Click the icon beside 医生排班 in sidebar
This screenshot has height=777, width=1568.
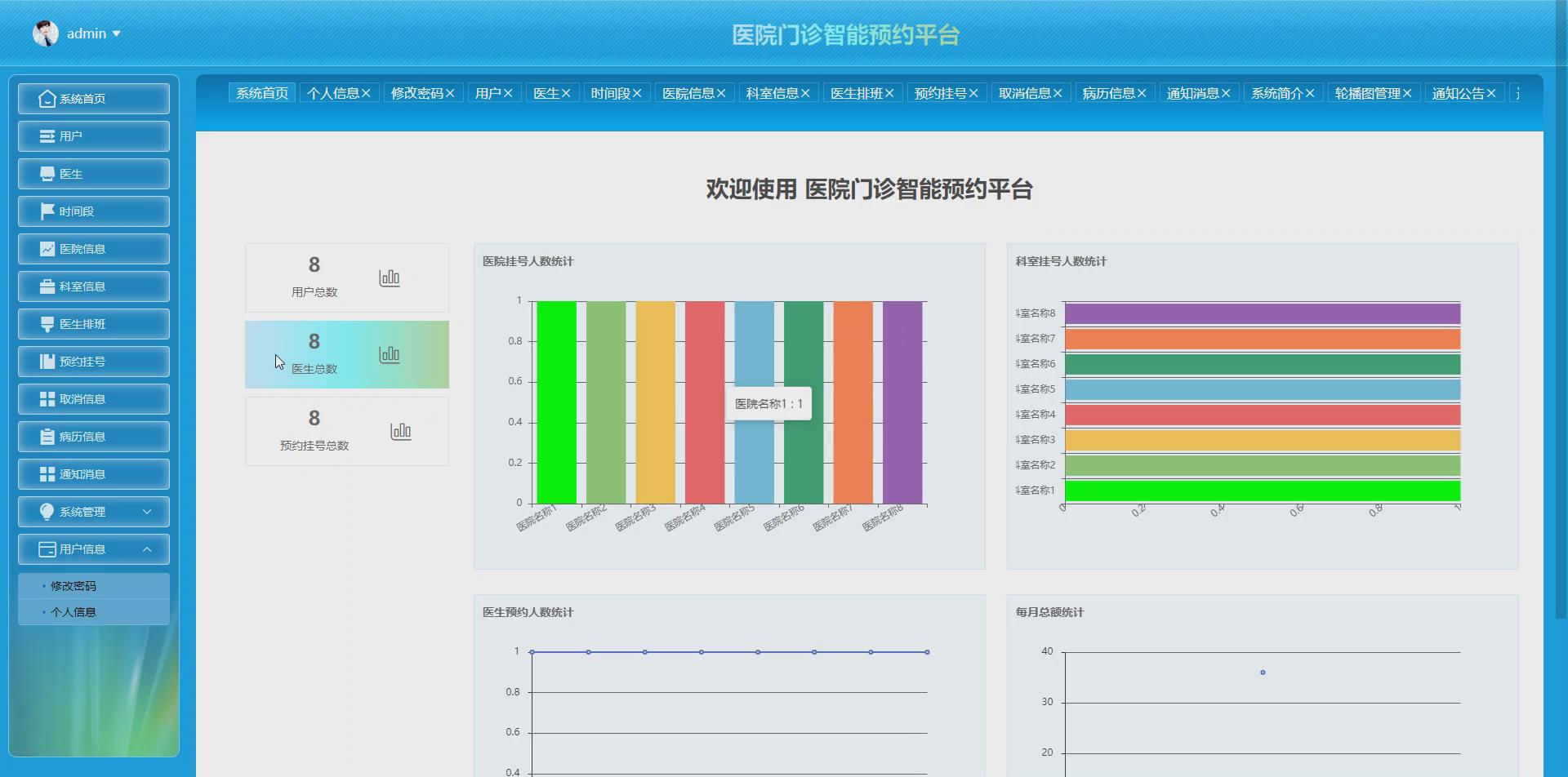pos(47,324)
